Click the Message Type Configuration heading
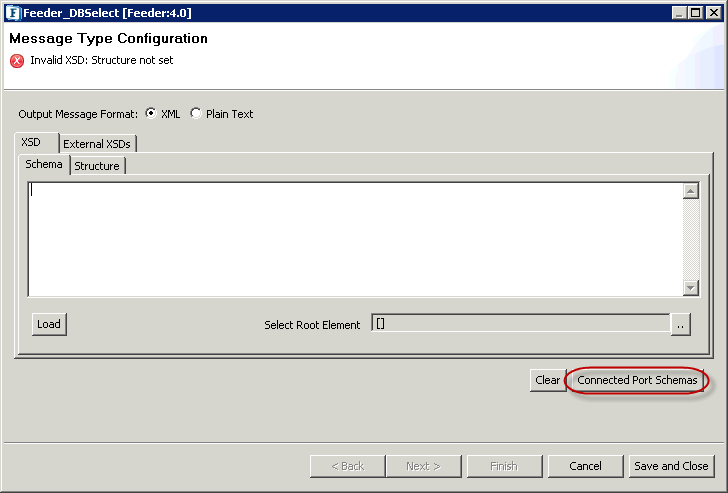The width and height of the screenshot is (728, 493). click(x=108, y=39)
